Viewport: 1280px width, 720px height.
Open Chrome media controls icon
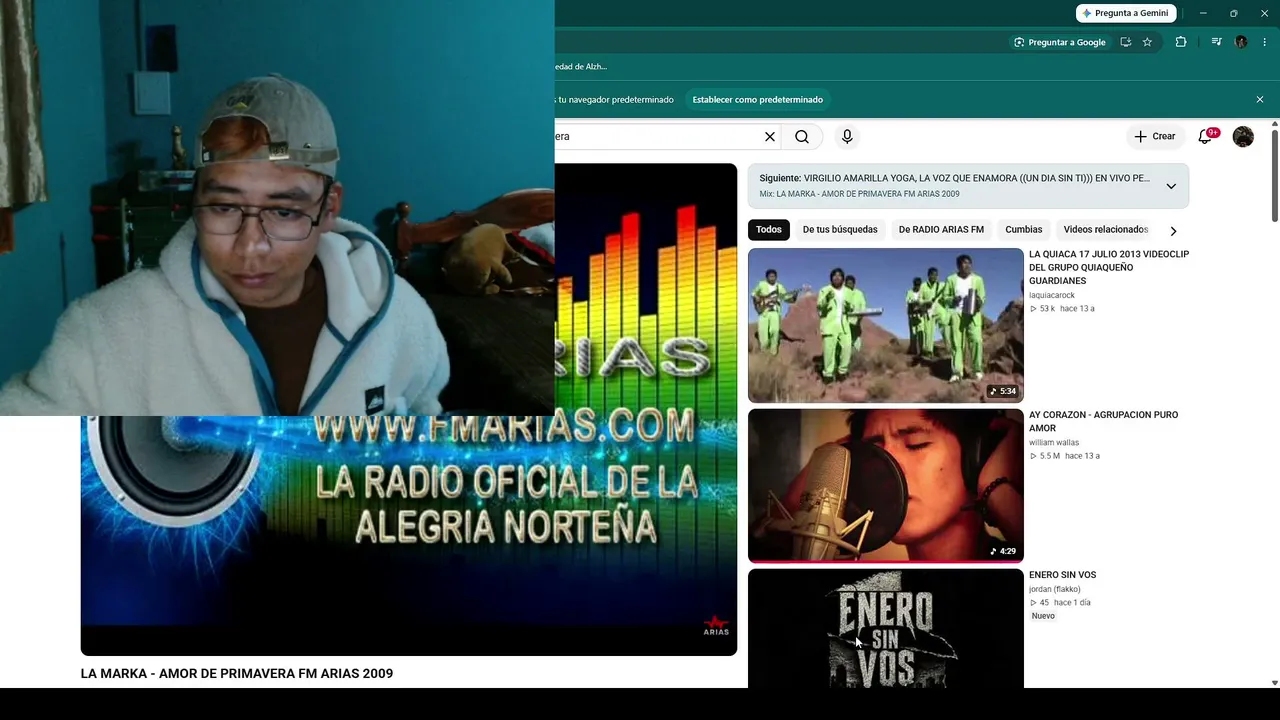(x=1216, y=42)
